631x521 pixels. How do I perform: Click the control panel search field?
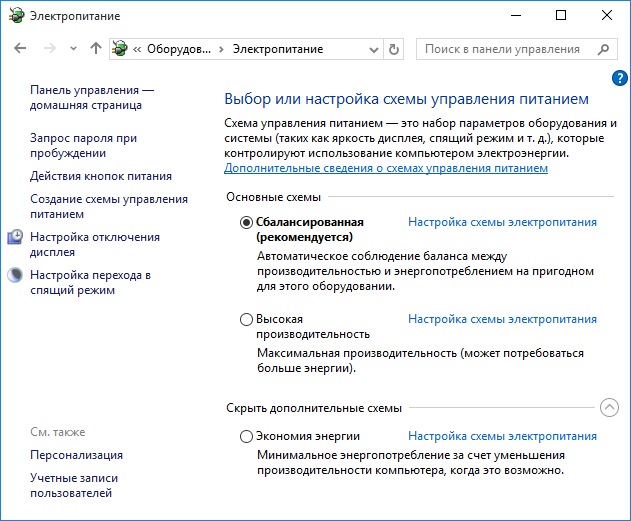(x=502, y=49)
